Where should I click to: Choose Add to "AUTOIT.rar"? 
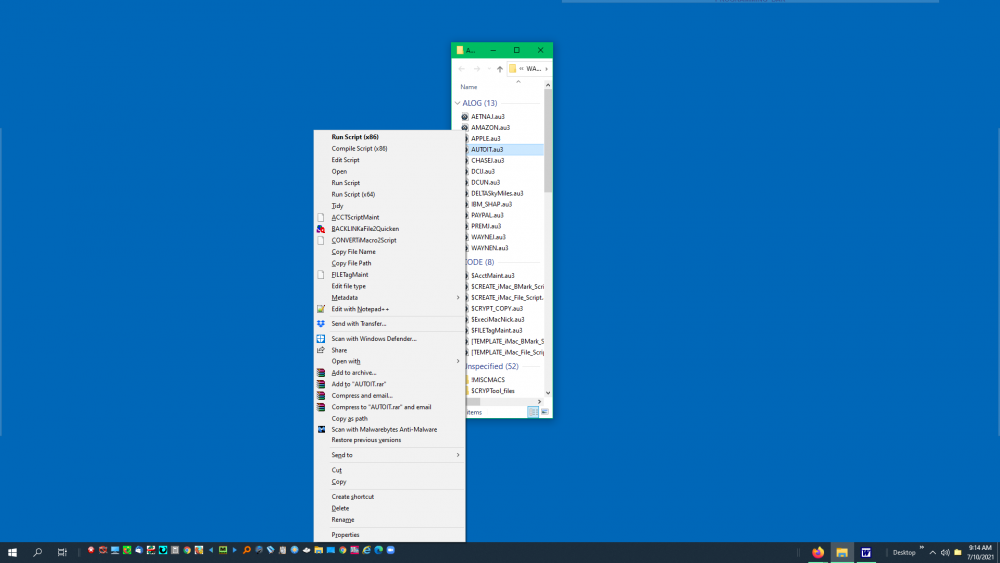click(x=389, y=384)
